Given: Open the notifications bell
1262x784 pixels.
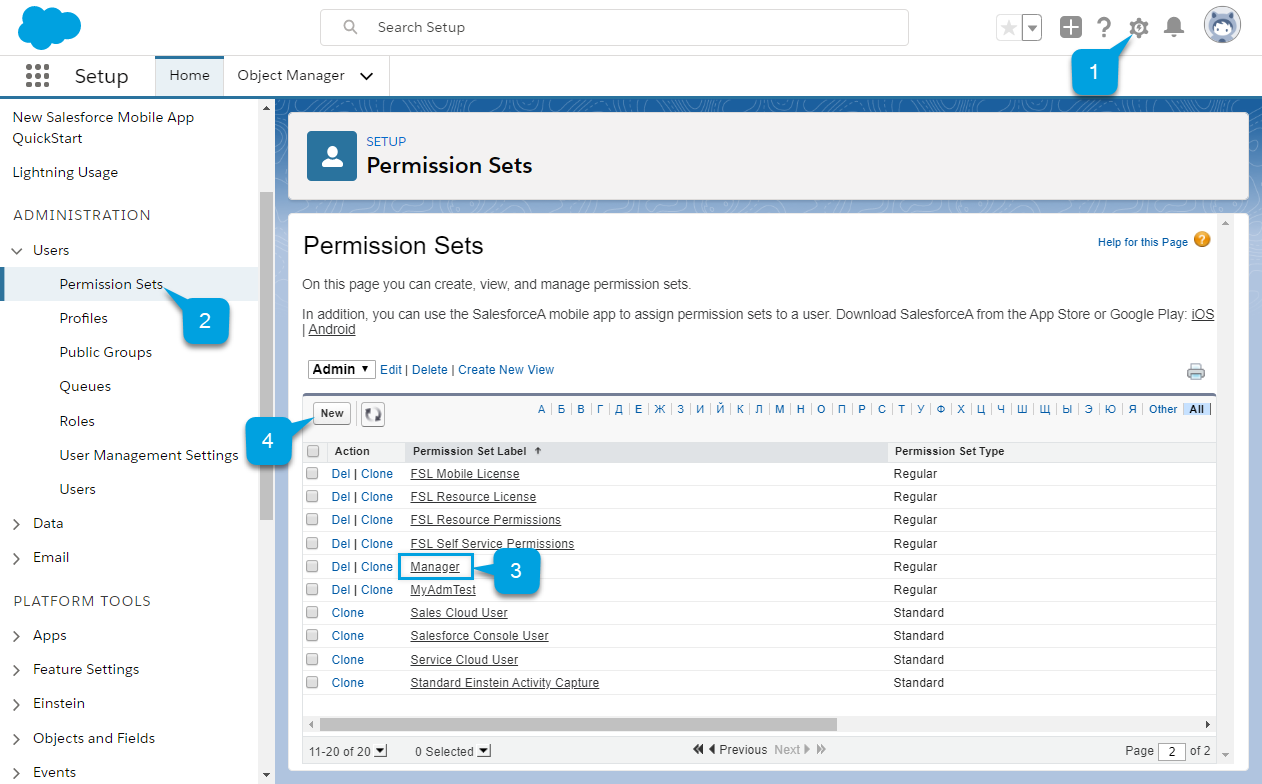Looking at the screenshot, I should 1174,28.
